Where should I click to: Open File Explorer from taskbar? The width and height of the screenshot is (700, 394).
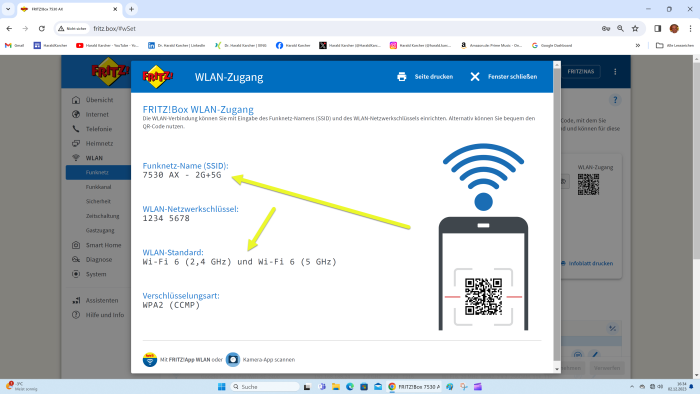336,387
